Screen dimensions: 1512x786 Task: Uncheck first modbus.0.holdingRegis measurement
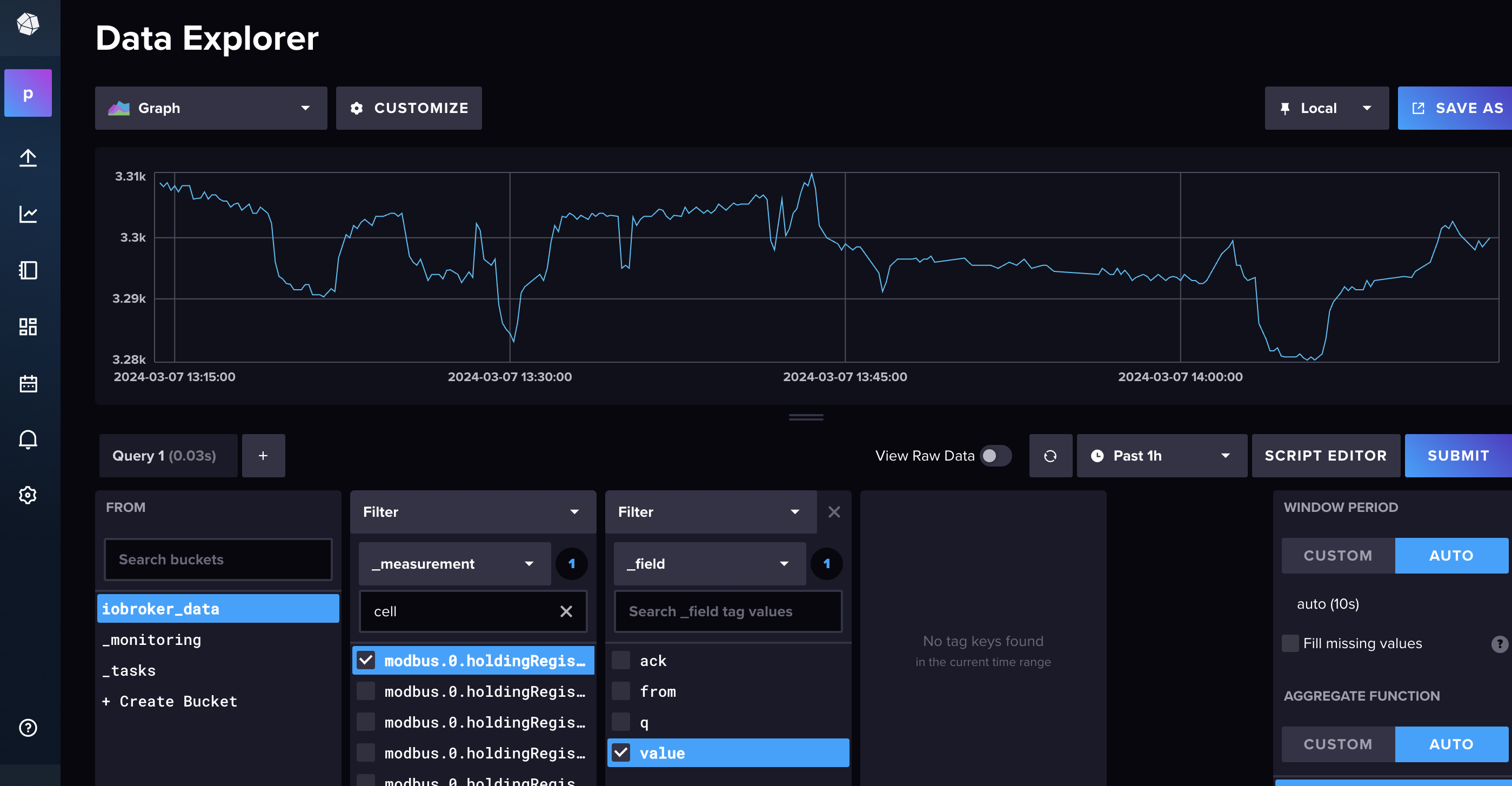366,661
